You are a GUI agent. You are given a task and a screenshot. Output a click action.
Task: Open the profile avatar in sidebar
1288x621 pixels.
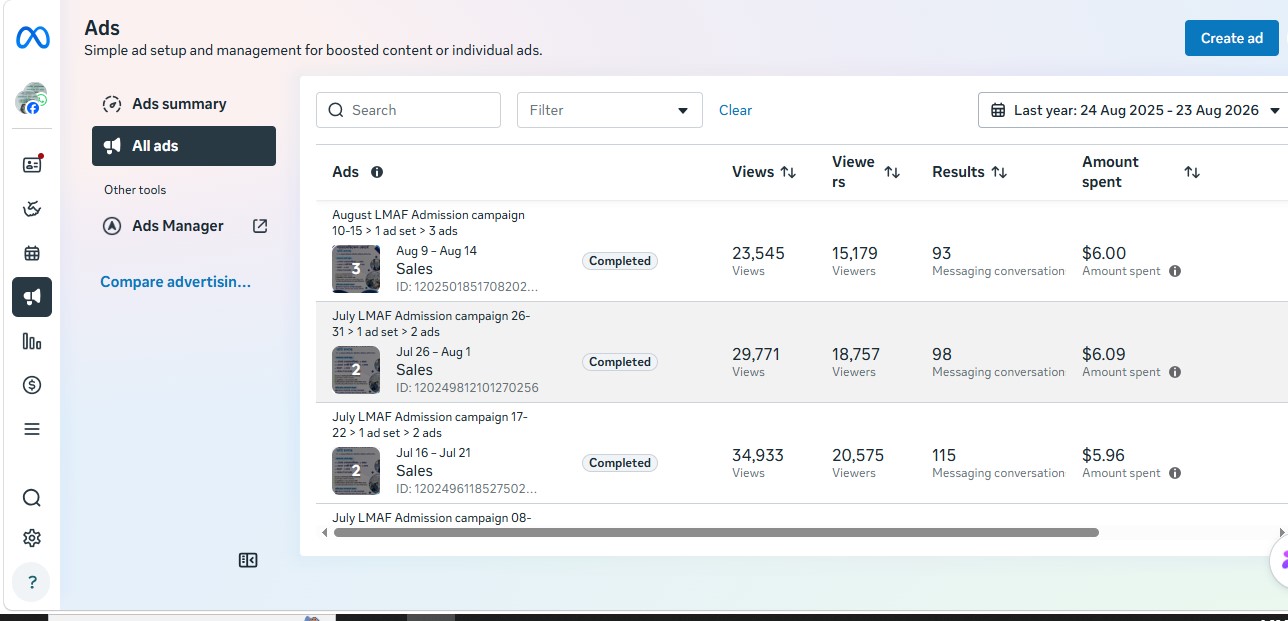coord(32,98)
